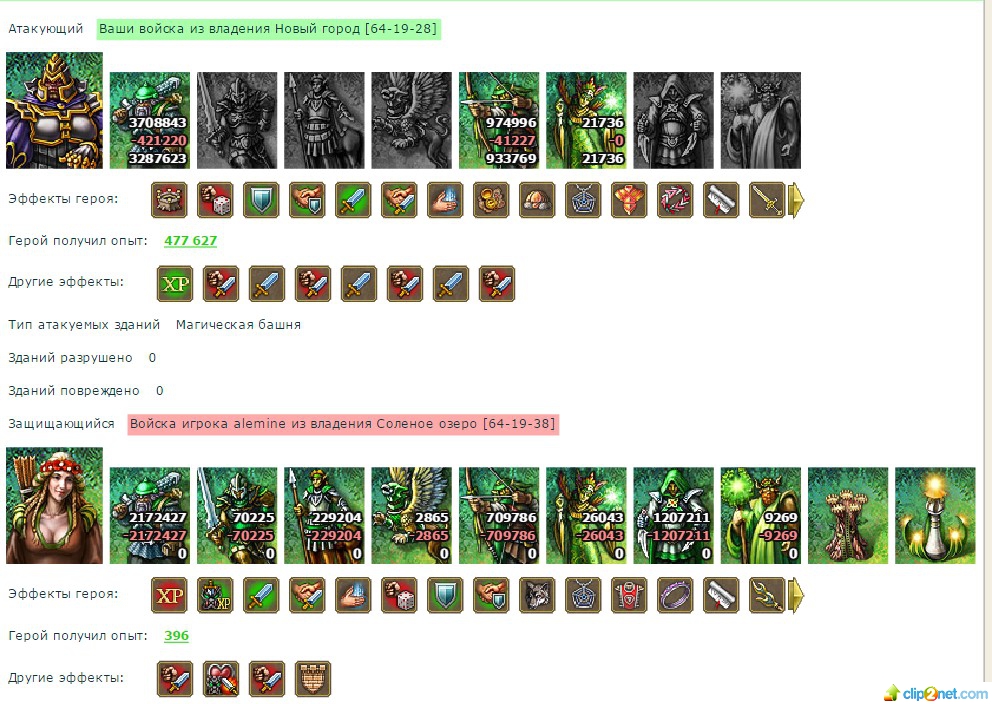Viewport: 992px width, 704px height.
Task: Click the fortress icon in attacker hero effects
Action: [x=169, y=200]
